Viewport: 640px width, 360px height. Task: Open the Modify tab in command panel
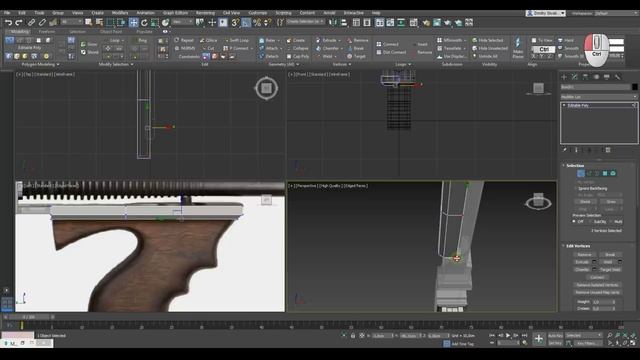[x=575, y=77]
